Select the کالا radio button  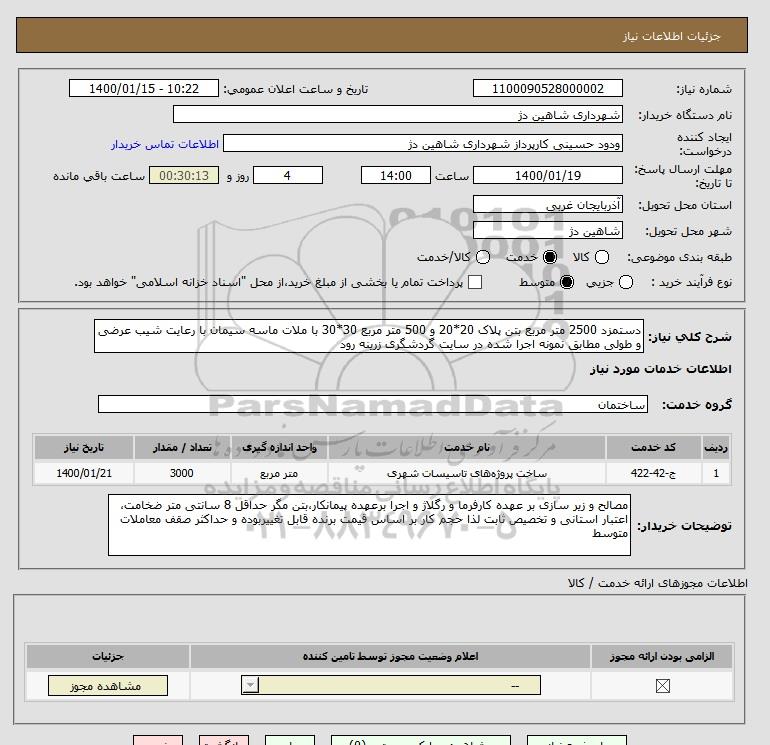602,257
